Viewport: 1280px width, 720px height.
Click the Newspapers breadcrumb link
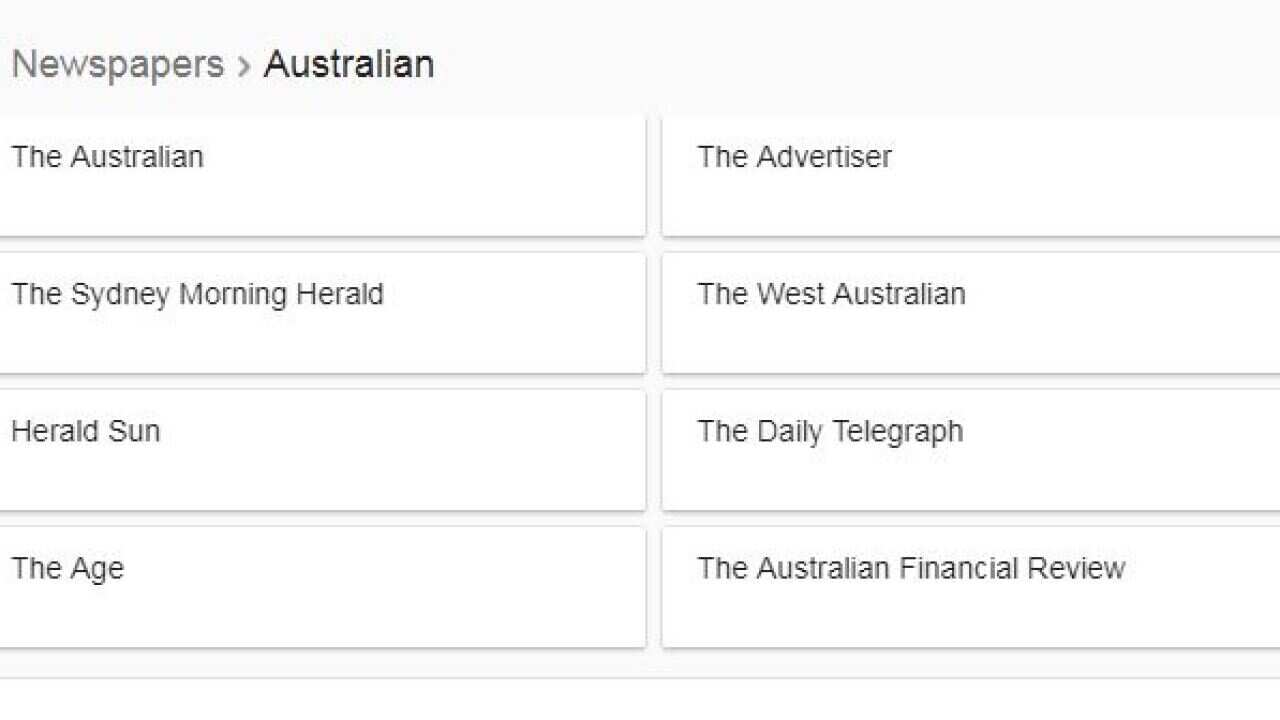[x=117, y=65]
